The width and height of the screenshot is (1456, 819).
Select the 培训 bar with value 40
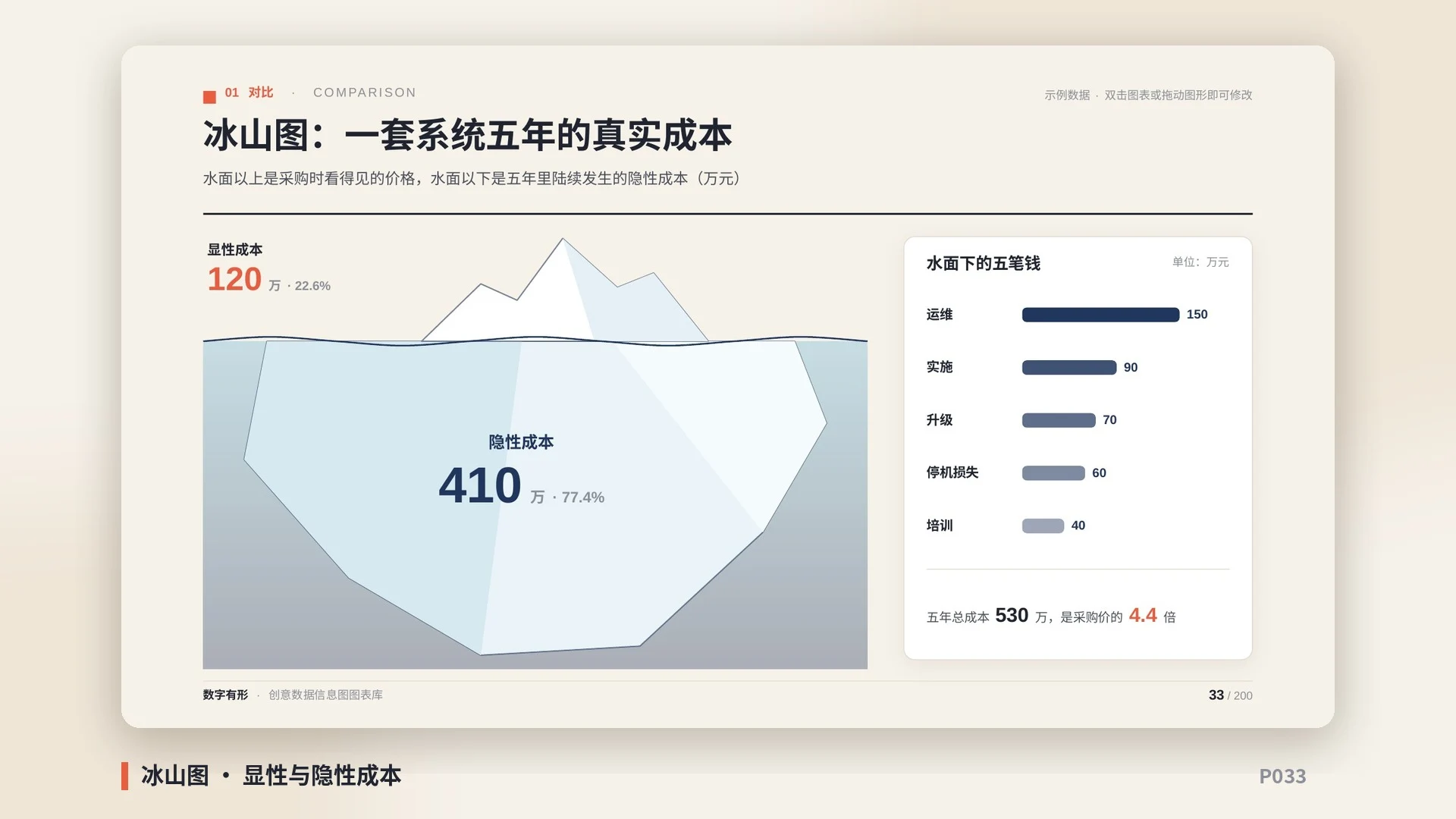tap(1043, 526)
